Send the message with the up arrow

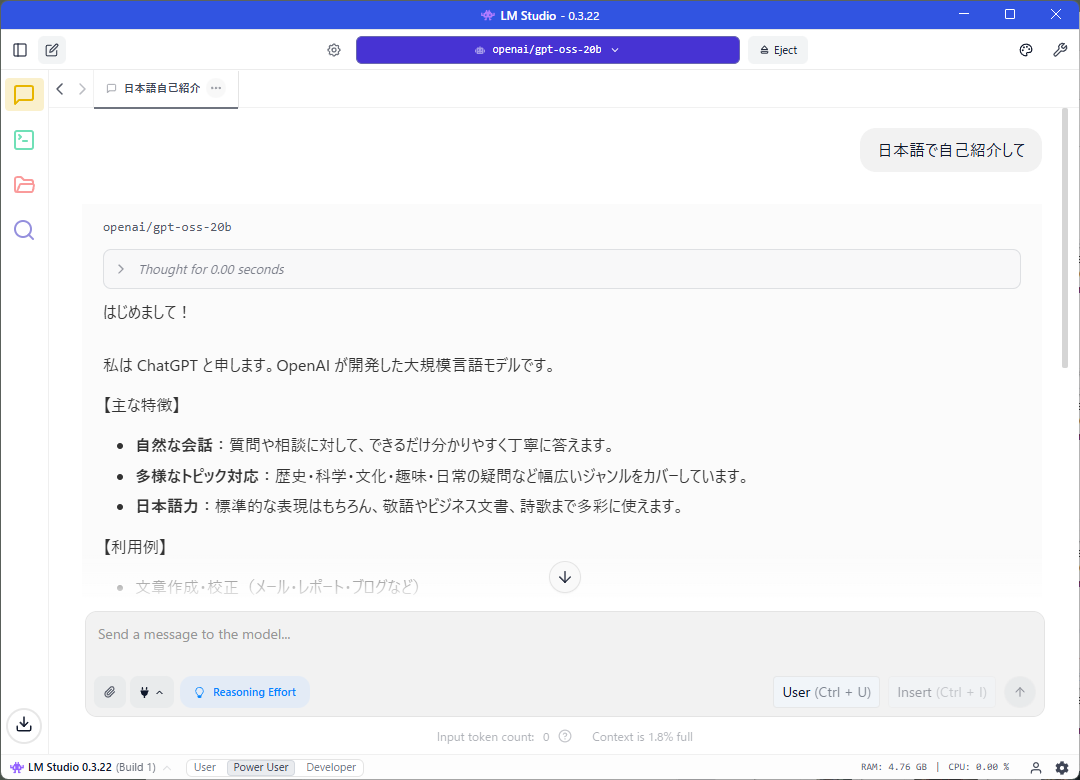(1020, 692)
